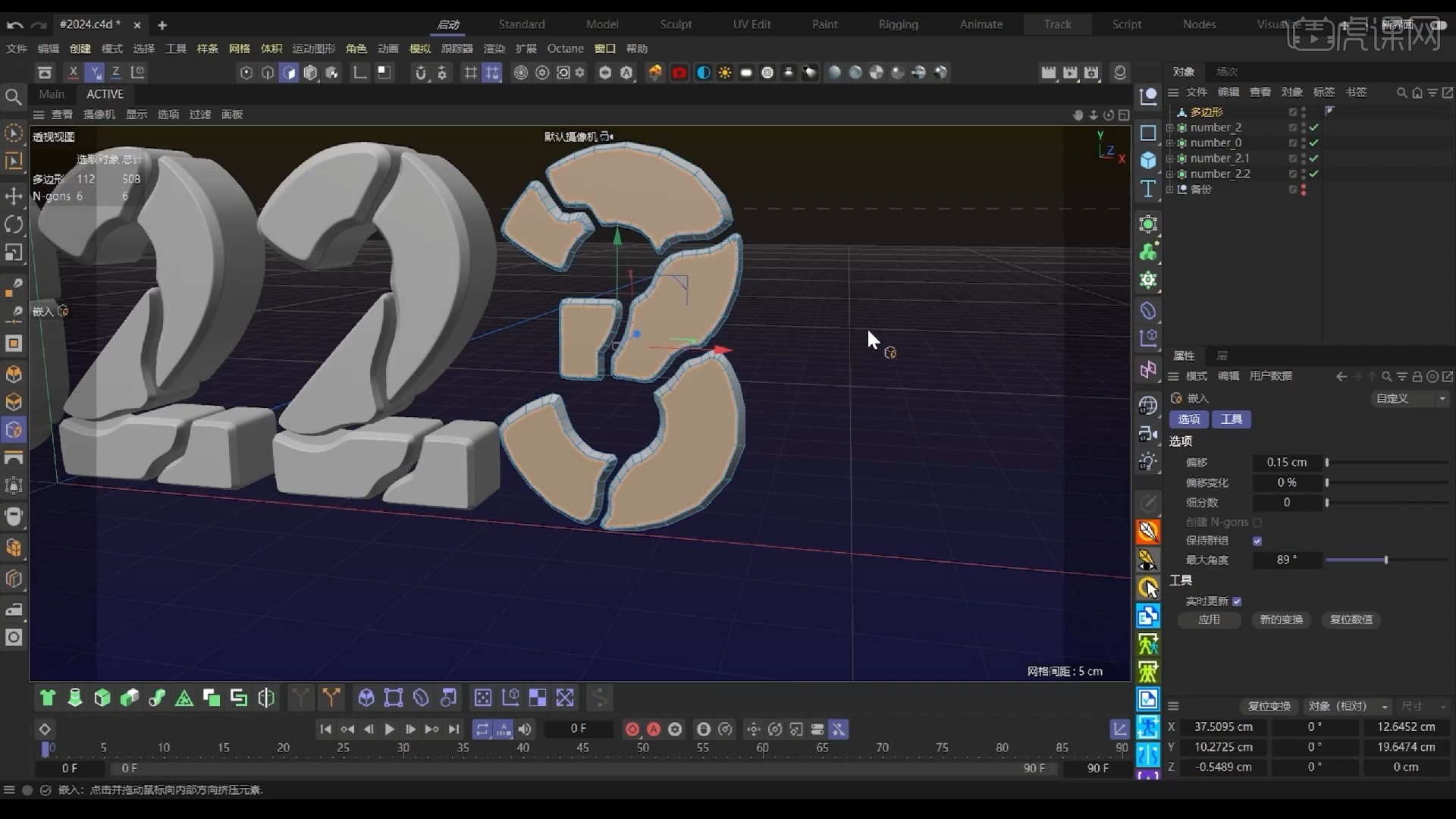Click the Octane sun daylight icon

pyautogui.click(x=725, y=73)
